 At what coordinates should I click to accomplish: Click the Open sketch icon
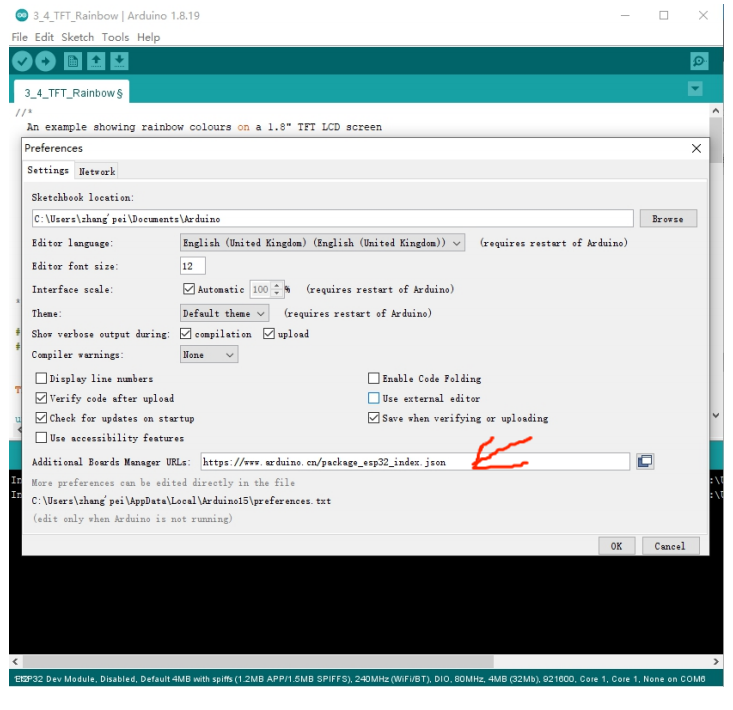point(96,61)
